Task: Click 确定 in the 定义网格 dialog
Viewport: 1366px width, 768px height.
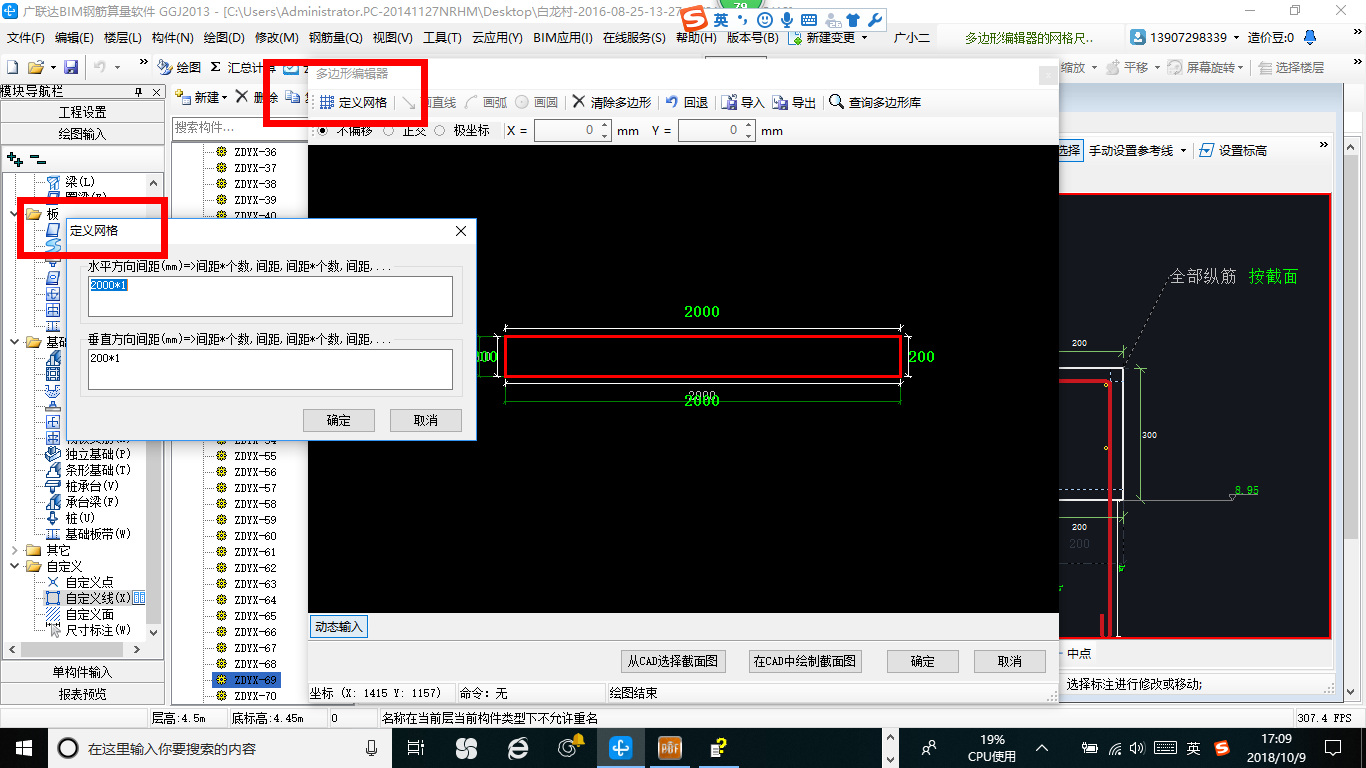Action: point(339,420)
